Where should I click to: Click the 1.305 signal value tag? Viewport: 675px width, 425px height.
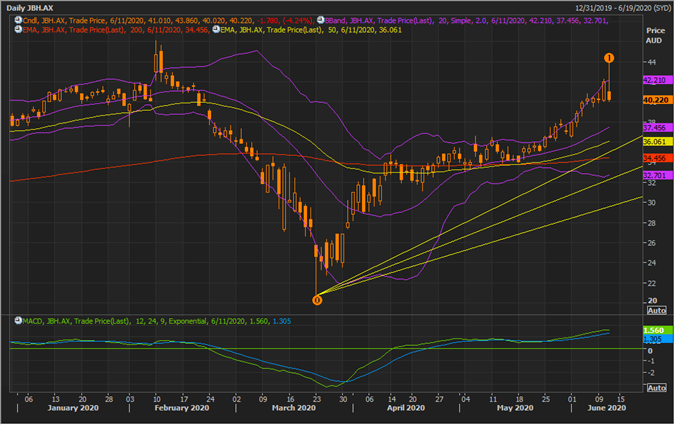pos(657,339)
